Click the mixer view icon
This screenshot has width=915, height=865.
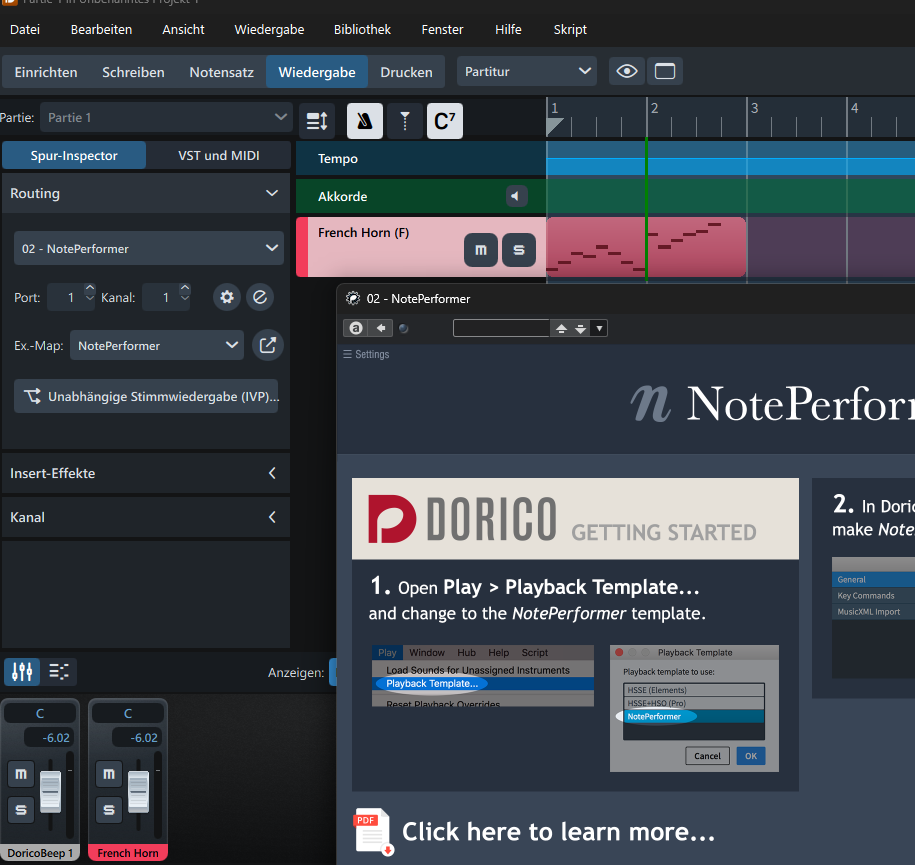tap(22, 672)
